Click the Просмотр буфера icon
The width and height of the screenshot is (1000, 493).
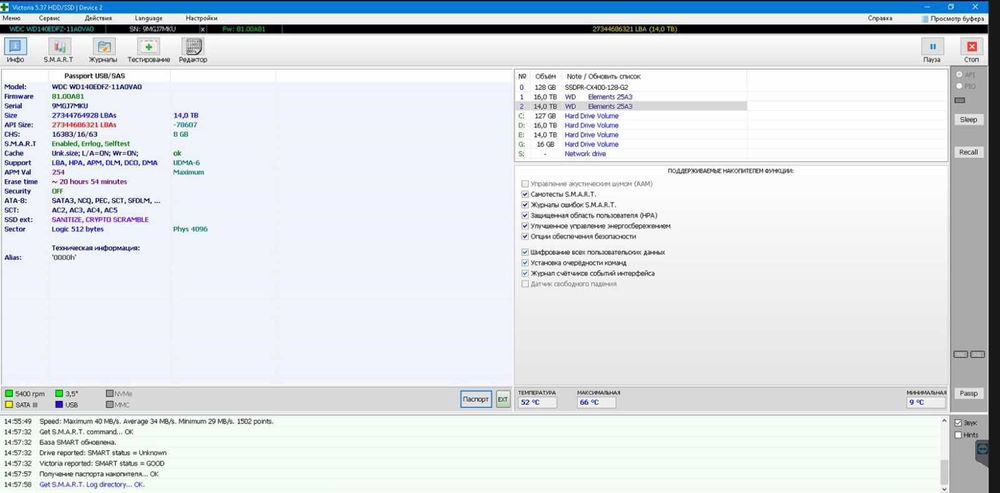point(925,18)
